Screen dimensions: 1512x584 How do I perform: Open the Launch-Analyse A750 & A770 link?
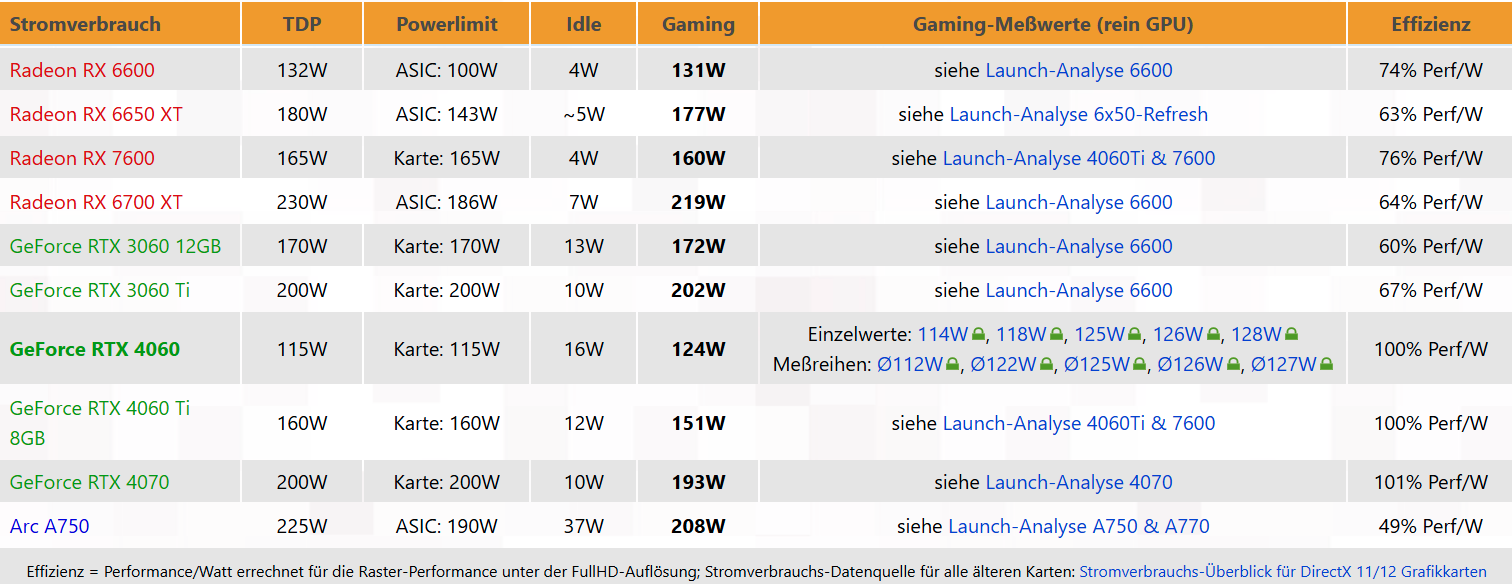click(1079, 526)
